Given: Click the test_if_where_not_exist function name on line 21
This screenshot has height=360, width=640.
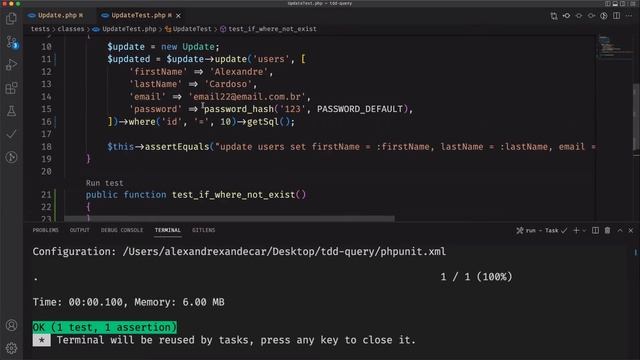Looking at the screenshot, I should [x=233, y=195].
